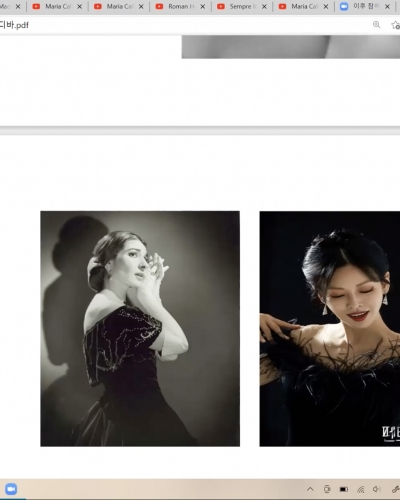Screen dimensions: 400x500
Task: Select the color photo of woman with earrings
Action: coord(330,329)
